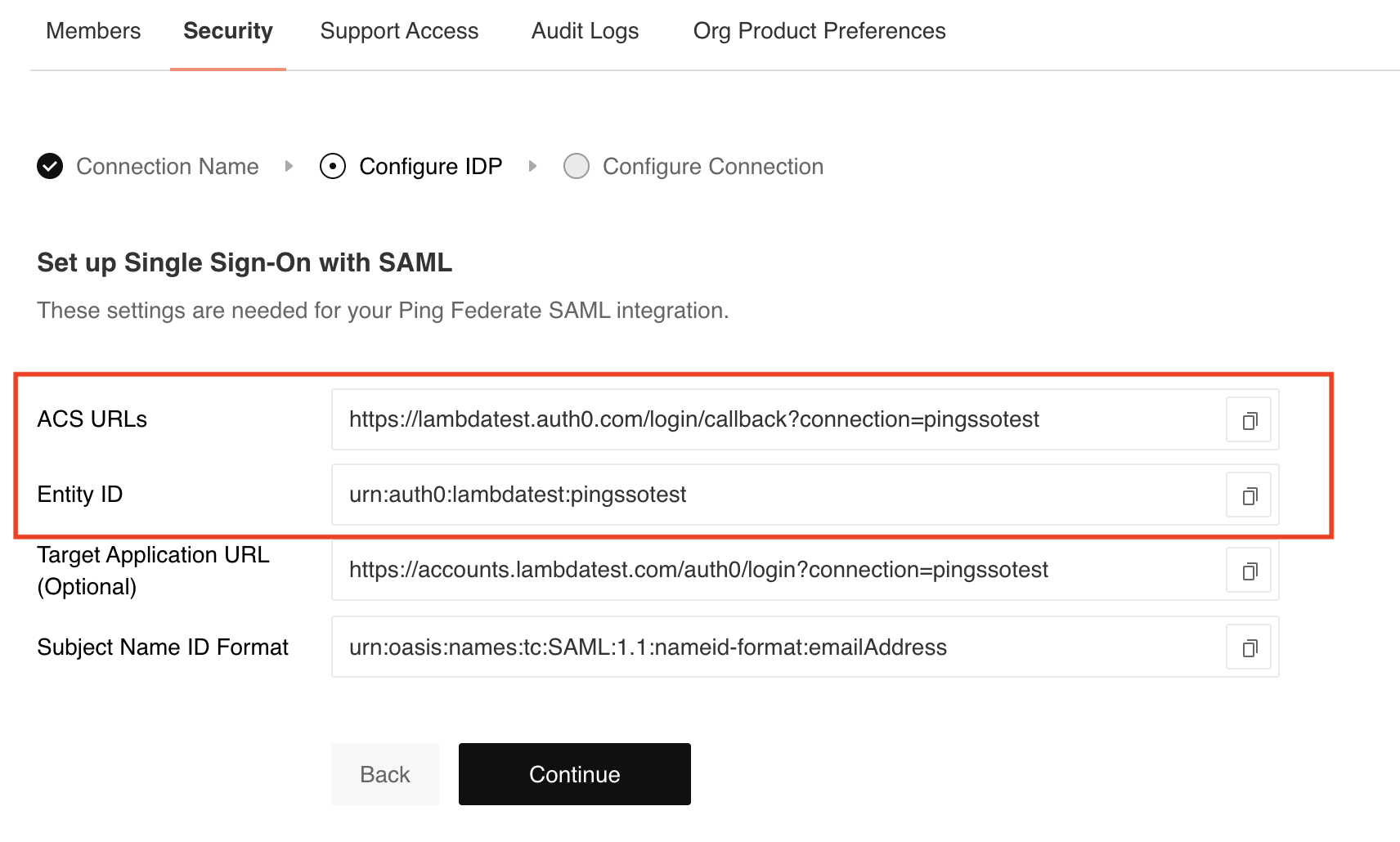Image resolution: width=1400 pixels, height=842 pixels.
Task: Click the completed Connection Name checkmark icon
Action: tap(50, 166)
